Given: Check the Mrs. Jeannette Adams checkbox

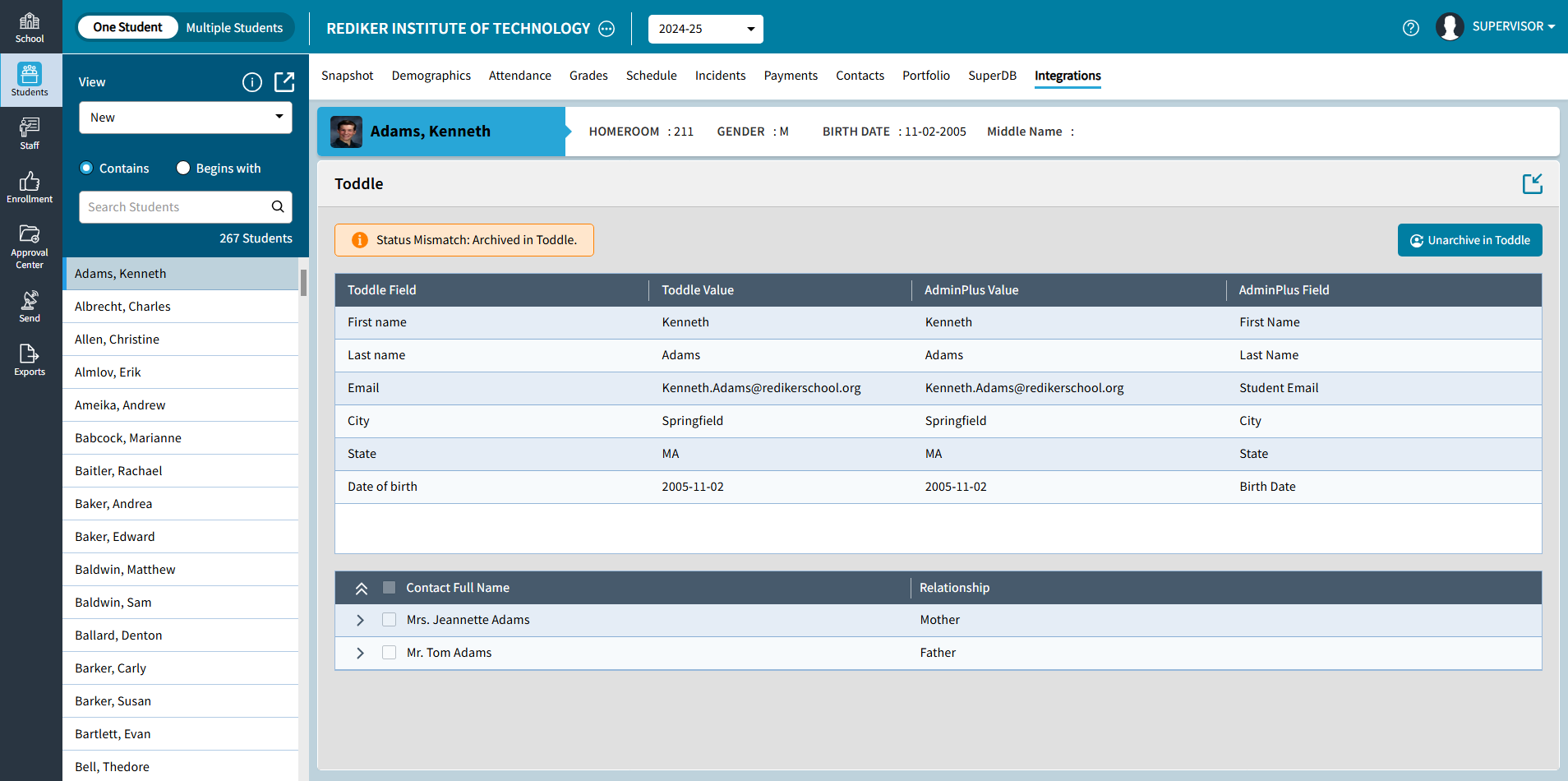Looking at the screenshot, I should click(x=390, y=620).
